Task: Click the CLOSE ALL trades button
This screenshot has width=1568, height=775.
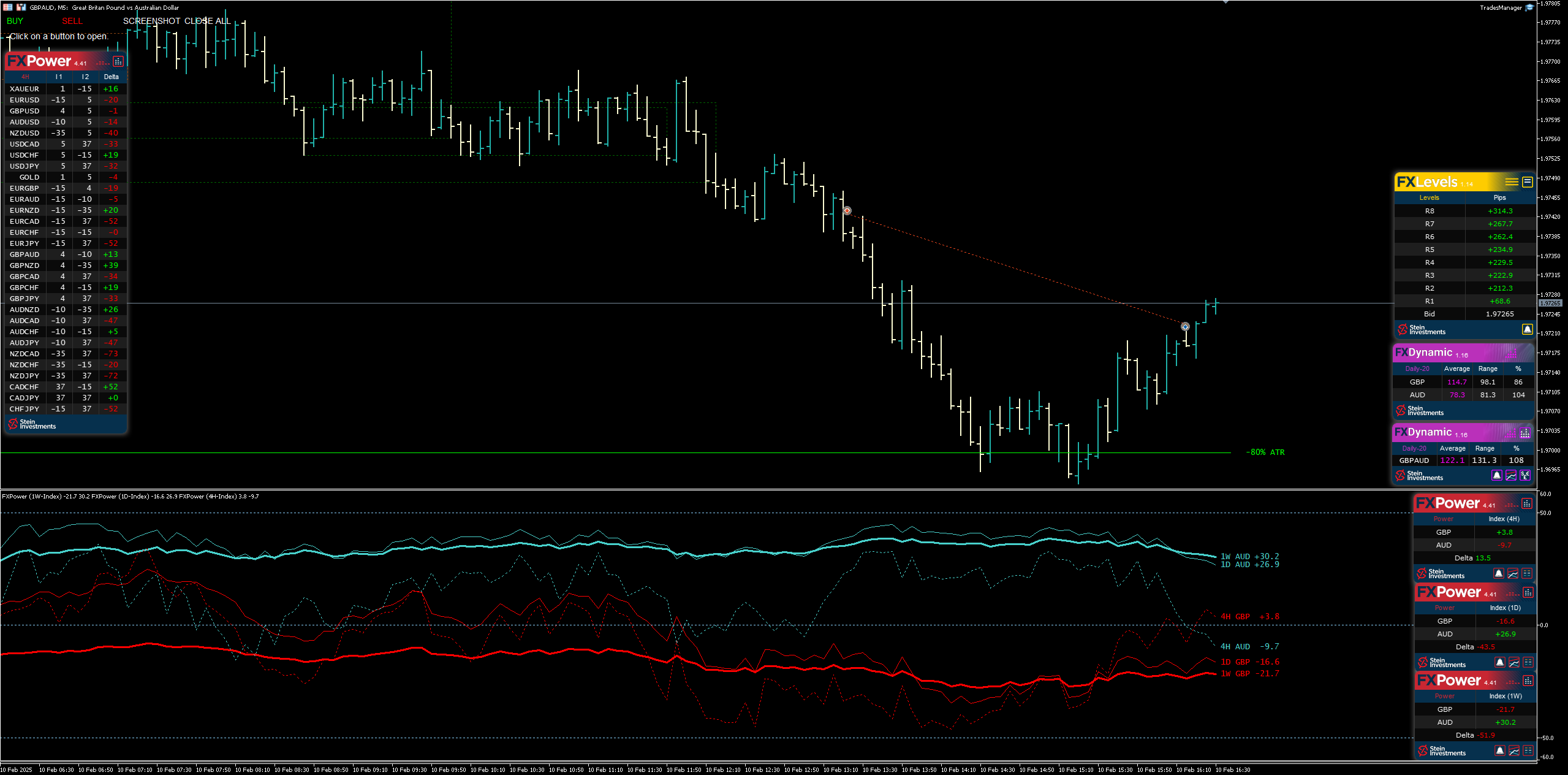Action: tap(208, 21)
